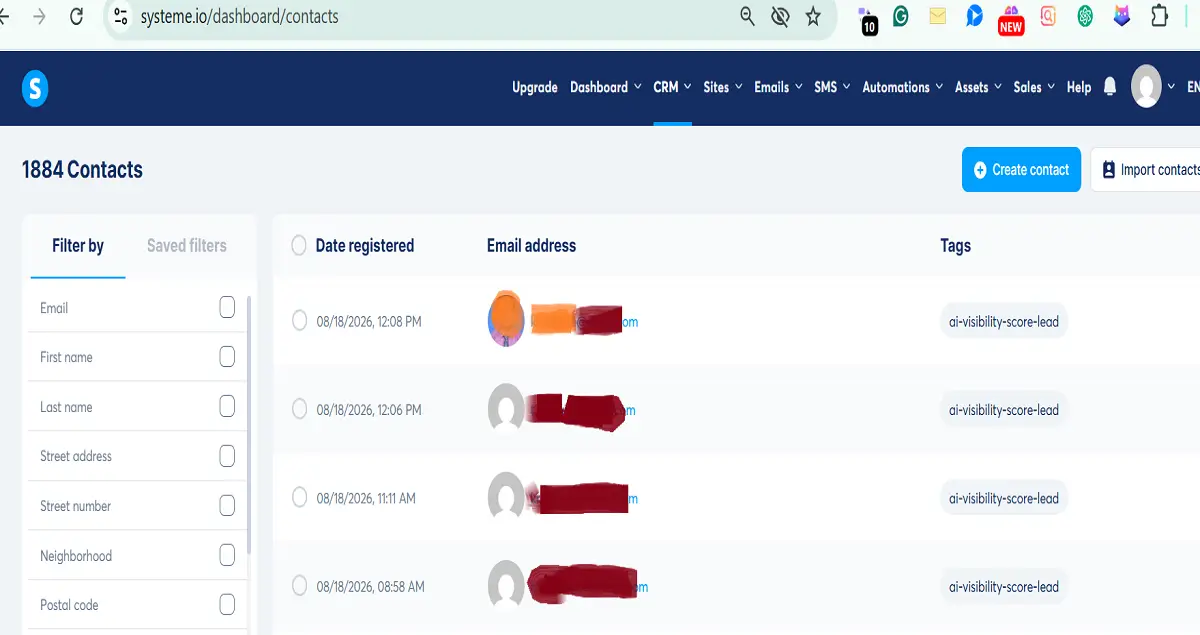The height and width of the screenshot is (635, 1200).
Task: Open contact avatar for 12:06 PM row
Action: click(506, 409)
